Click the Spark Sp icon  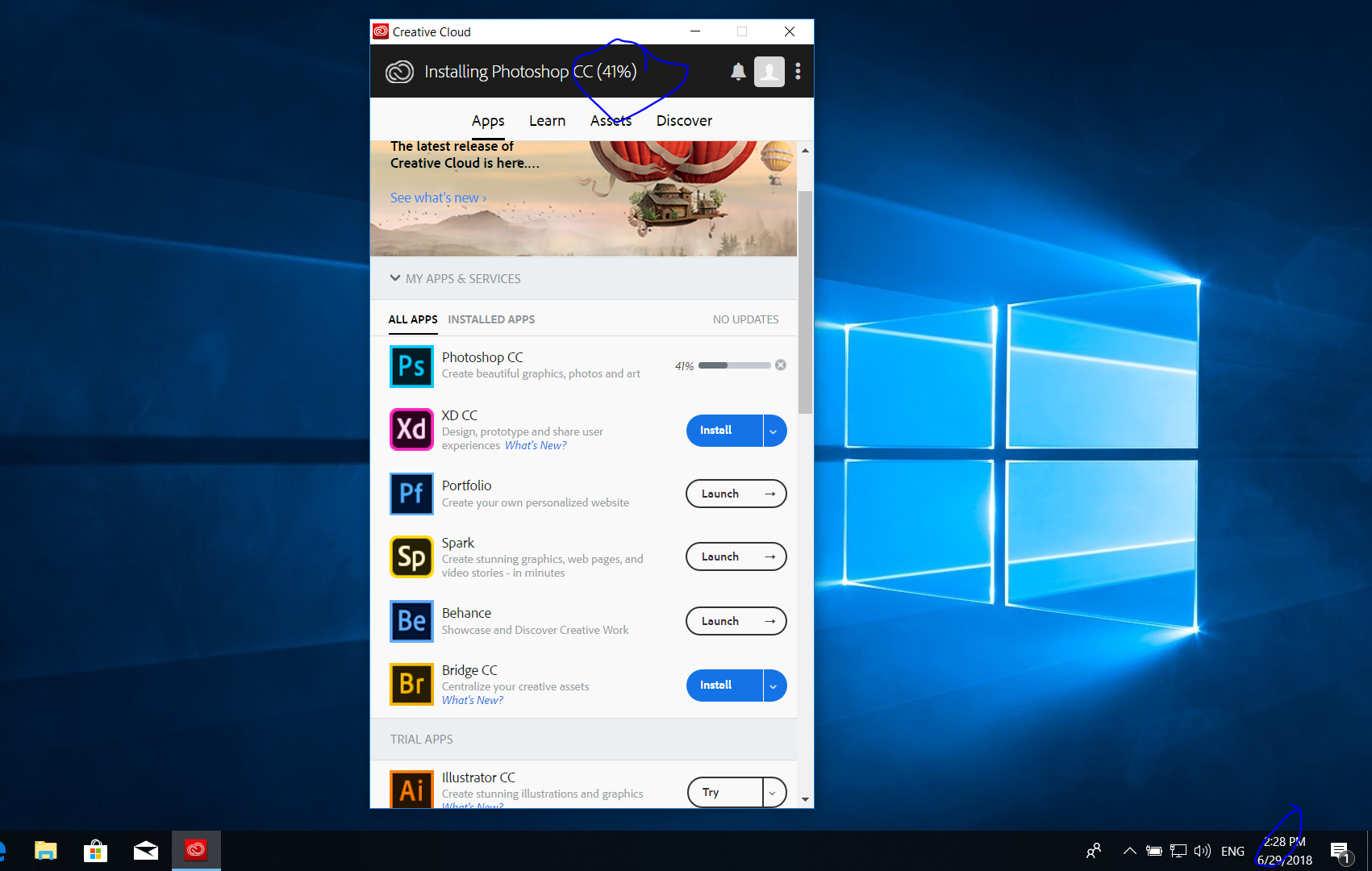pos(411,557)
